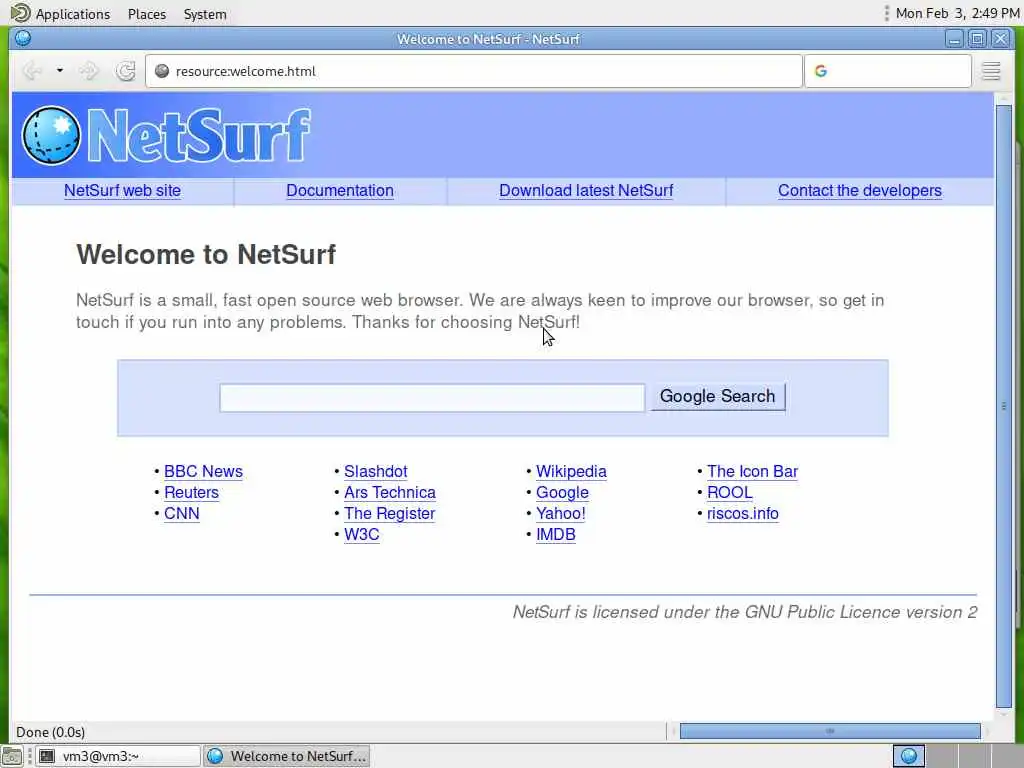Select Welcome to NetSurf taskbar button

coord(287,756)
